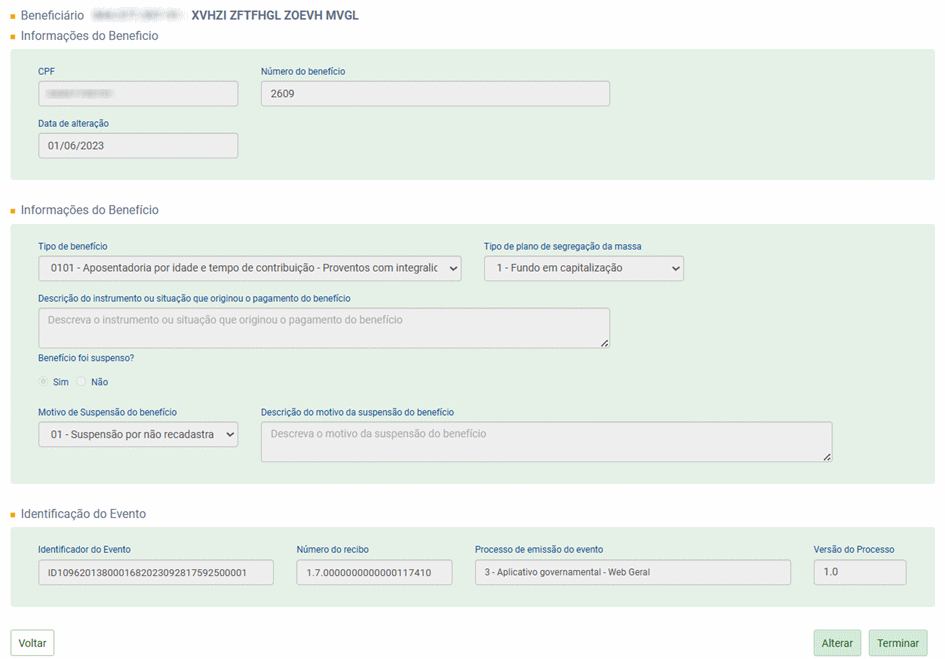This screenshot has height=659, width=945.
Task: Select the Sim radio button
Action: pos(43,382)
